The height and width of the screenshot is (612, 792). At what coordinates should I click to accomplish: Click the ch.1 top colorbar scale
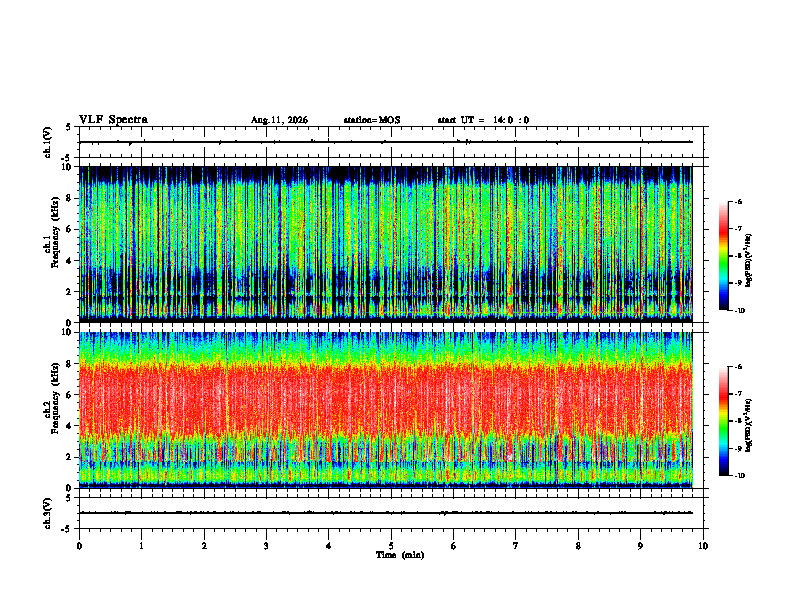coord(723,256)
